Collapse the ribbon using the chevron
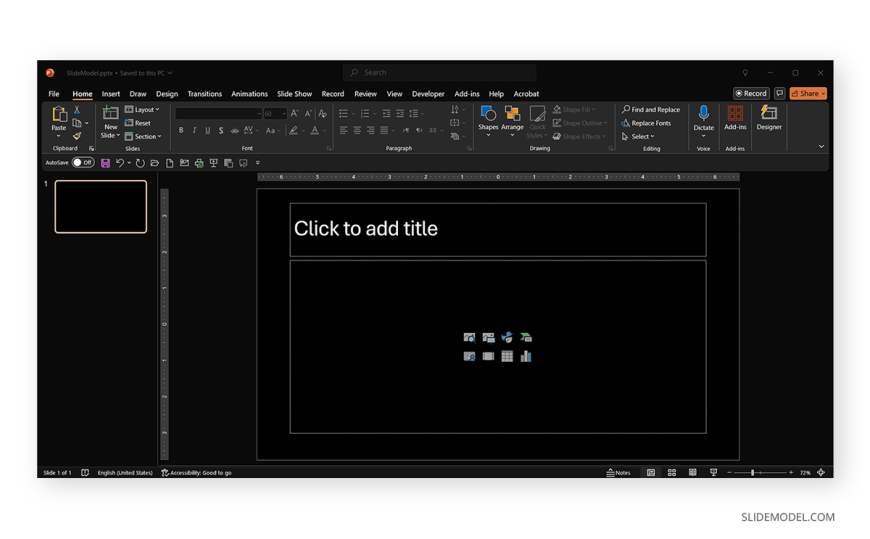870x539 pixels. [x=821, y=147]
